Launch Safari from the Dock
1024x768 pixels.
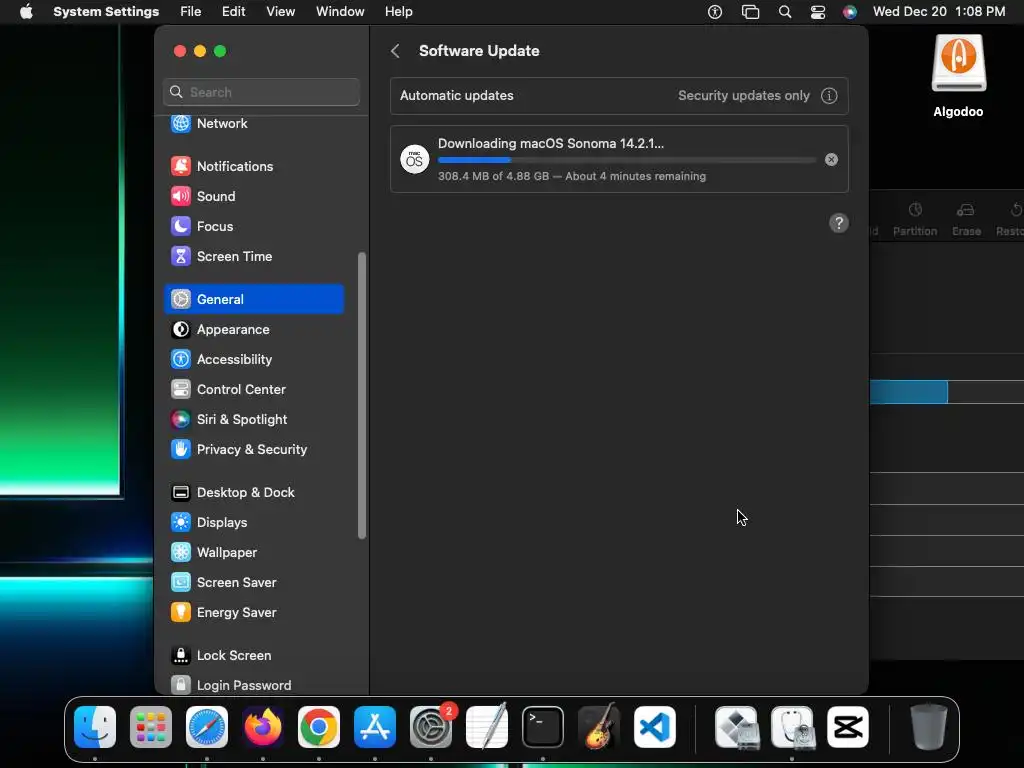[x=207, y=727]
